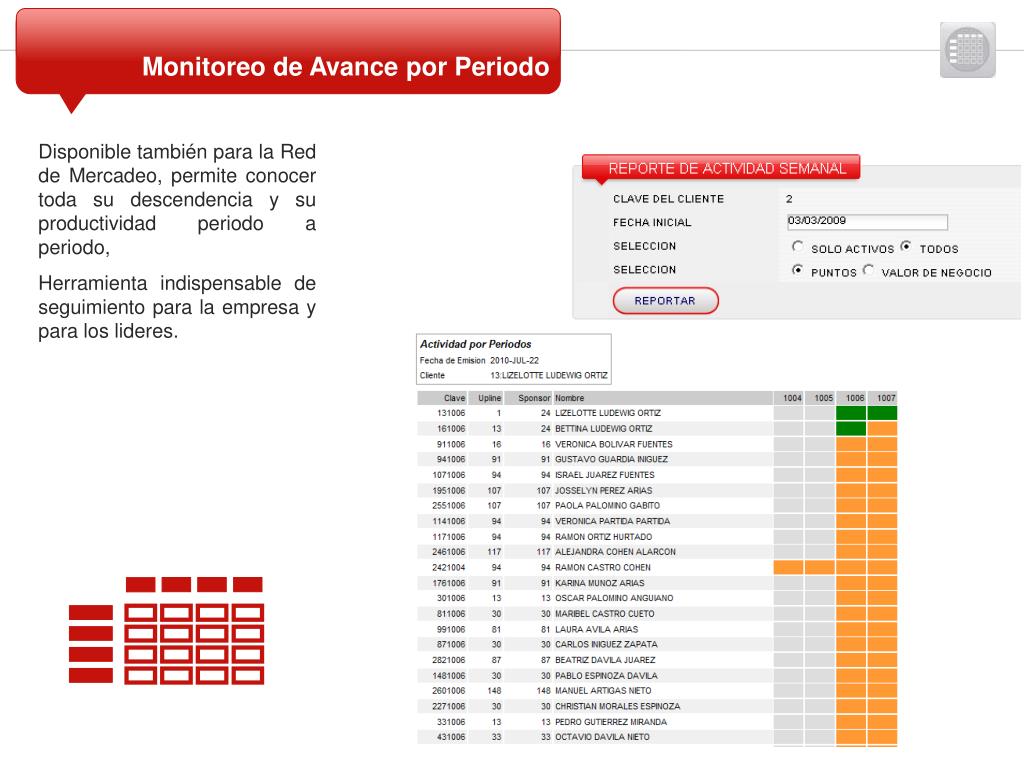Choose the VALOR DE NEGOCIO radio option

coord(868,270)
